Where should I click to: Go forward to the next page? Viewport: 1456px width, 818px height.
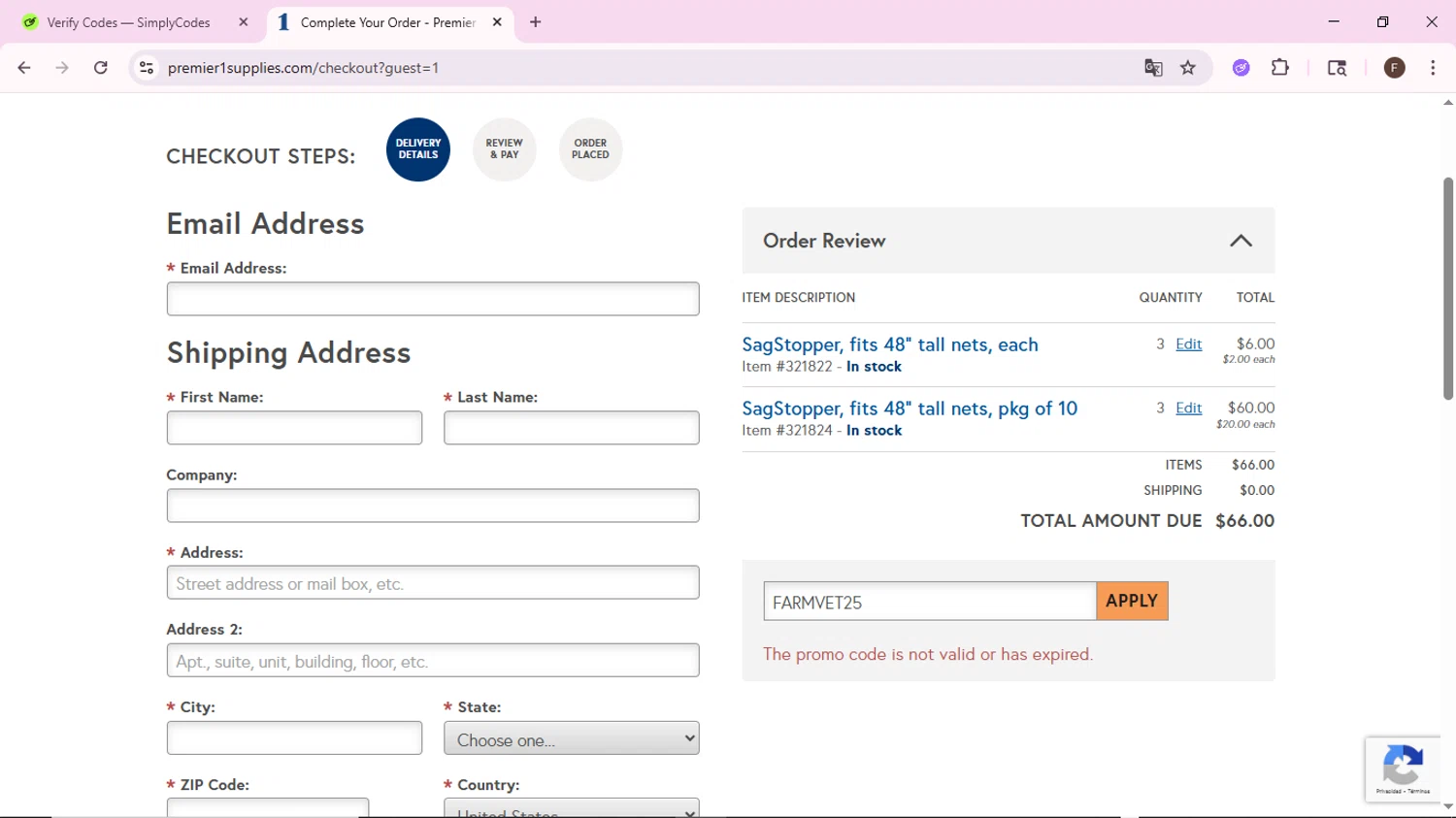[x=62, y=68]
